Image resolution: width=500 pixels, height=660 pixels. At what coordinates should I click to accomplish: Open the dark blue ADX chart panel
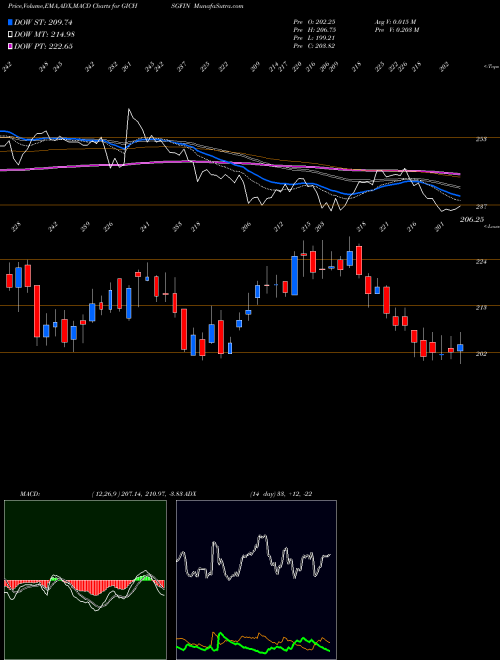pos(256,580)
